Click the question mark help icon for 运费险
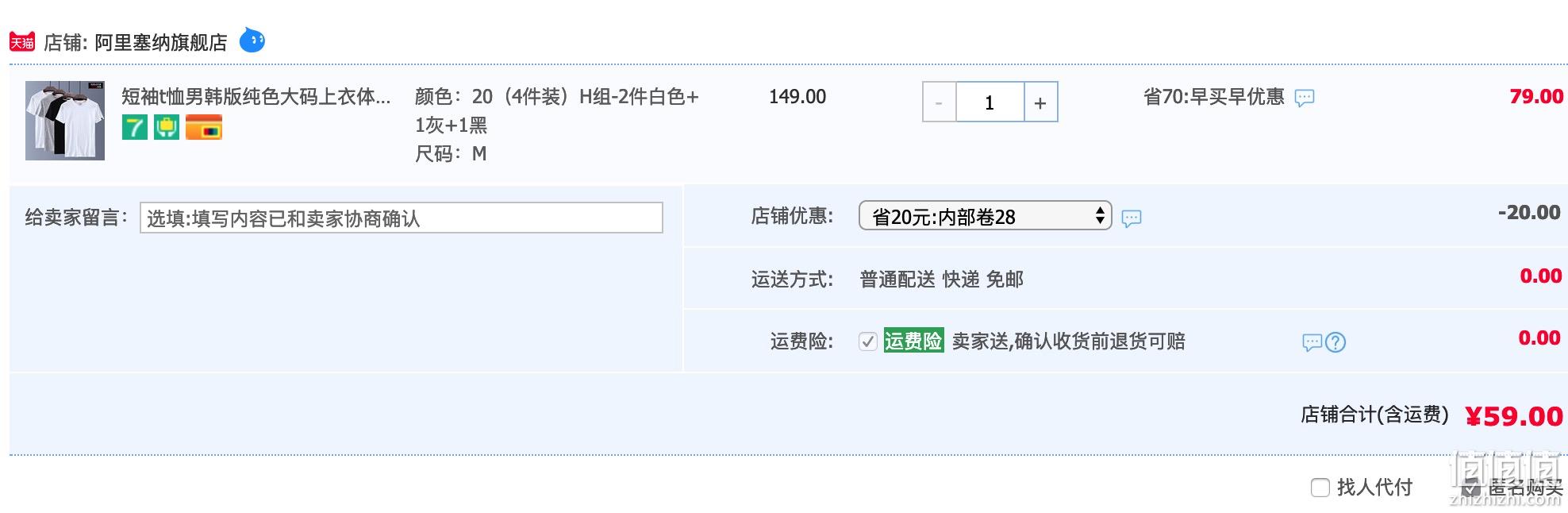 pyautogui.click(x=1335, y=342)
